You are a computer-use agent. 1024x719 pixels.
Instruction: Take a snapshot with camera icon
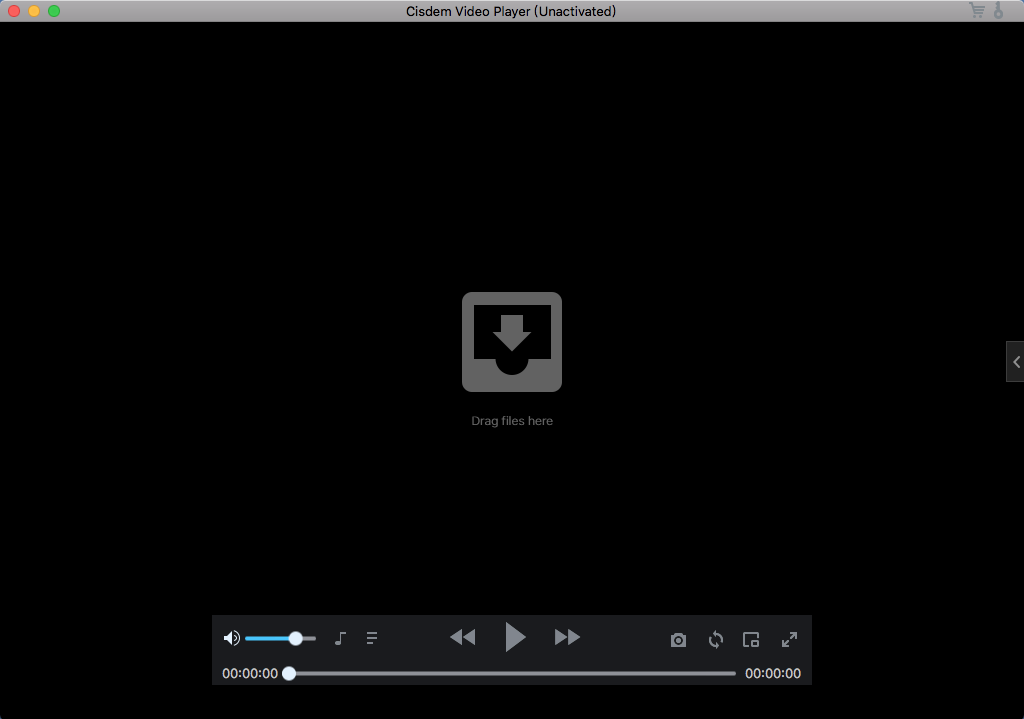click(x=678, y=640)
